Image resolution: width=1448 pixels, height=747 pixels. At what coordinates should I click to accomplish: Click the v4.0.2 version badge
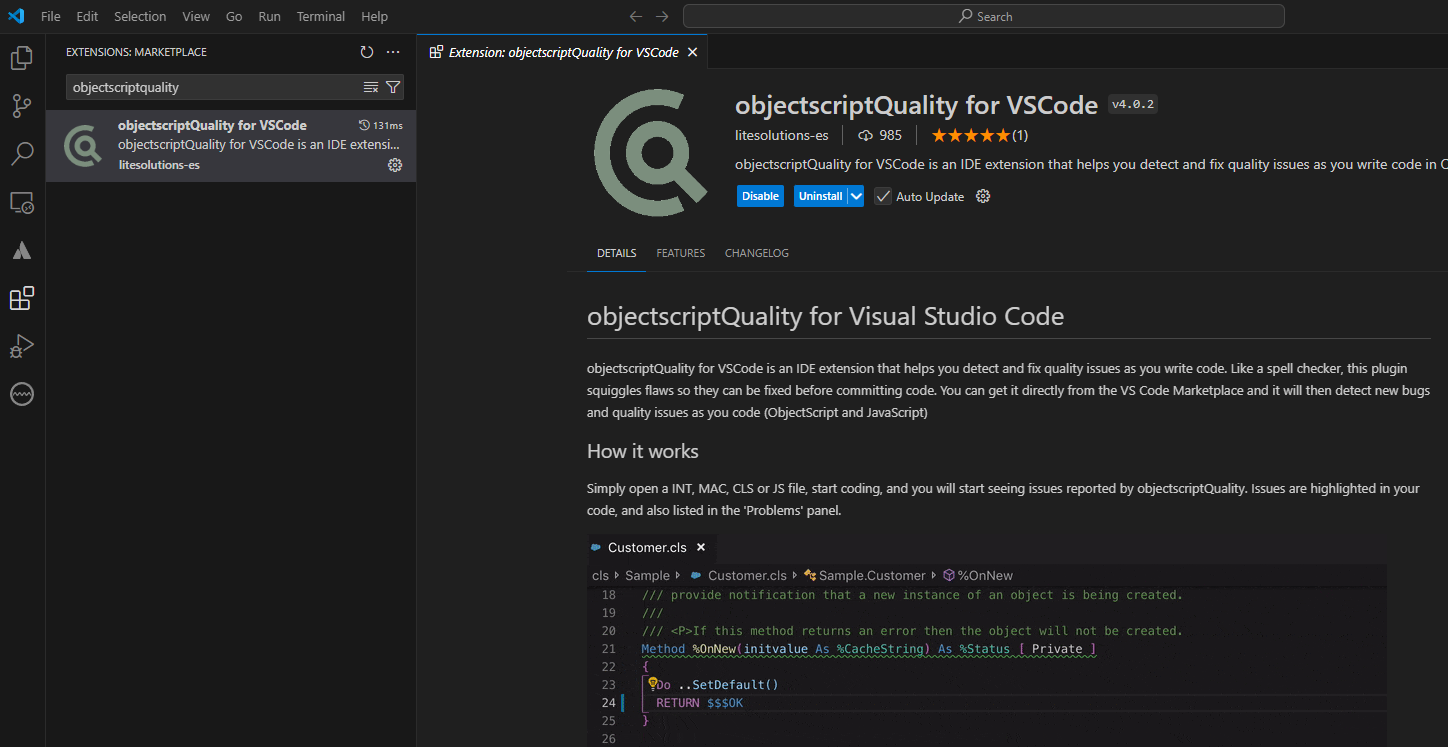coord(1133,104)
